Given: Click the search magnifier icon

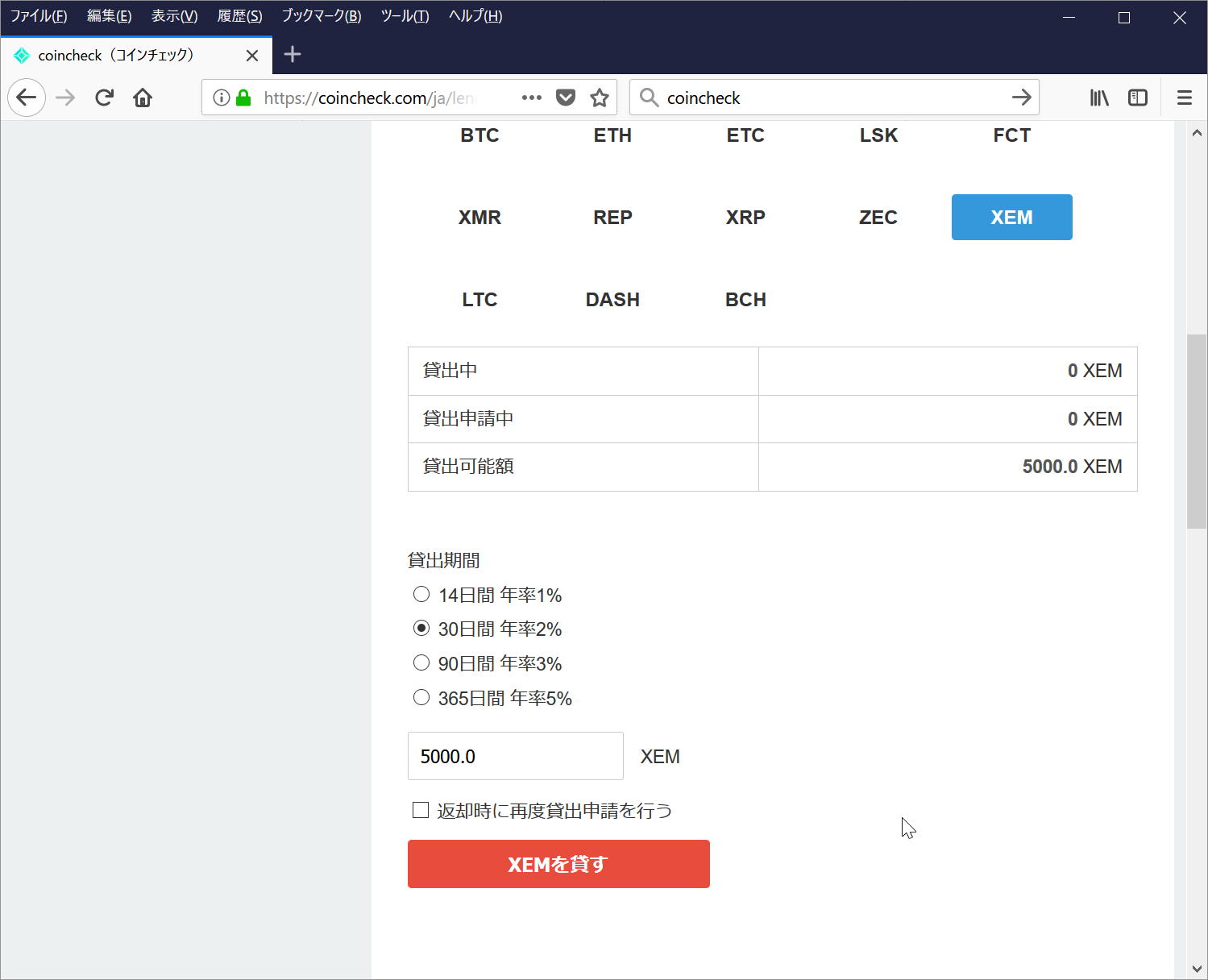Looking at the screenshot, I should pos(649,98).
